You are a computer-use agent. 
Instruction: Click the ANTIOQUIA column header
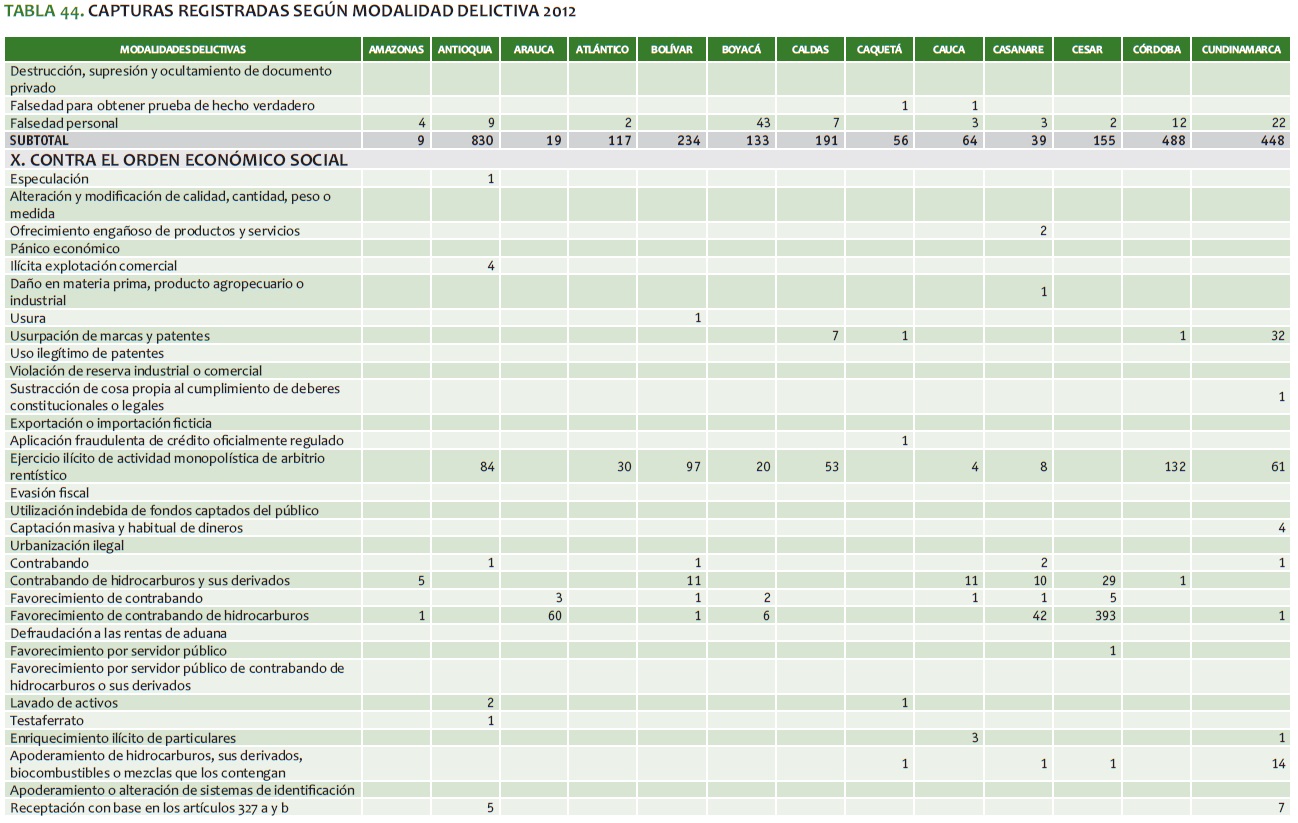click(465, 49)
